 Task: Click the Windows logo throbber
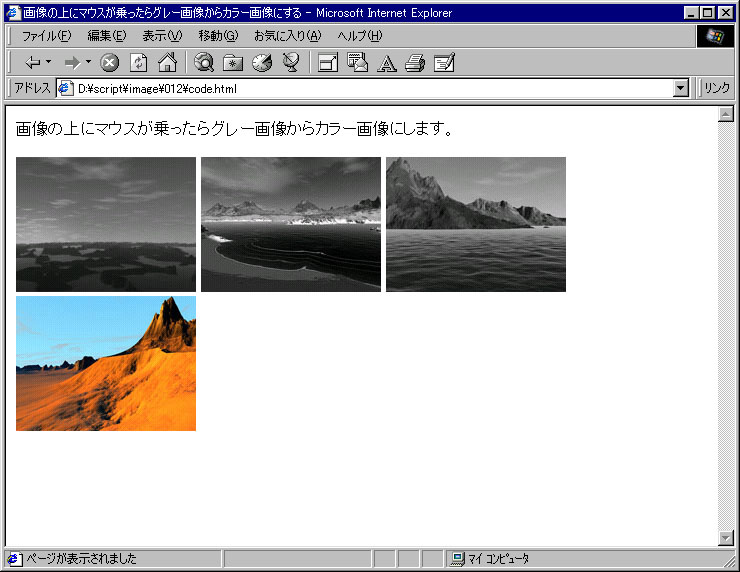coord(715,36)
